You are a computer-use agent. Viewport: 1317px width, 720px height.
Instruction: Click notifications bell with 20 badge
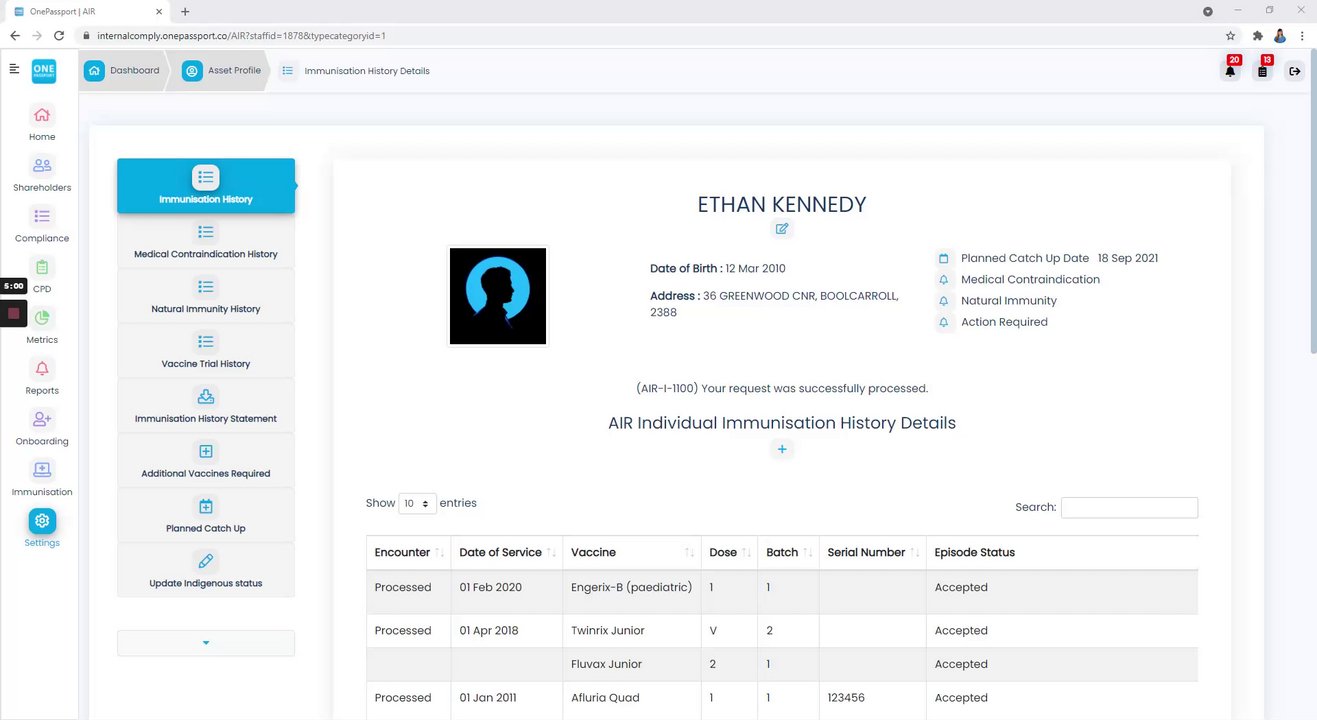pyautogui.click(x=1230, y=71)
